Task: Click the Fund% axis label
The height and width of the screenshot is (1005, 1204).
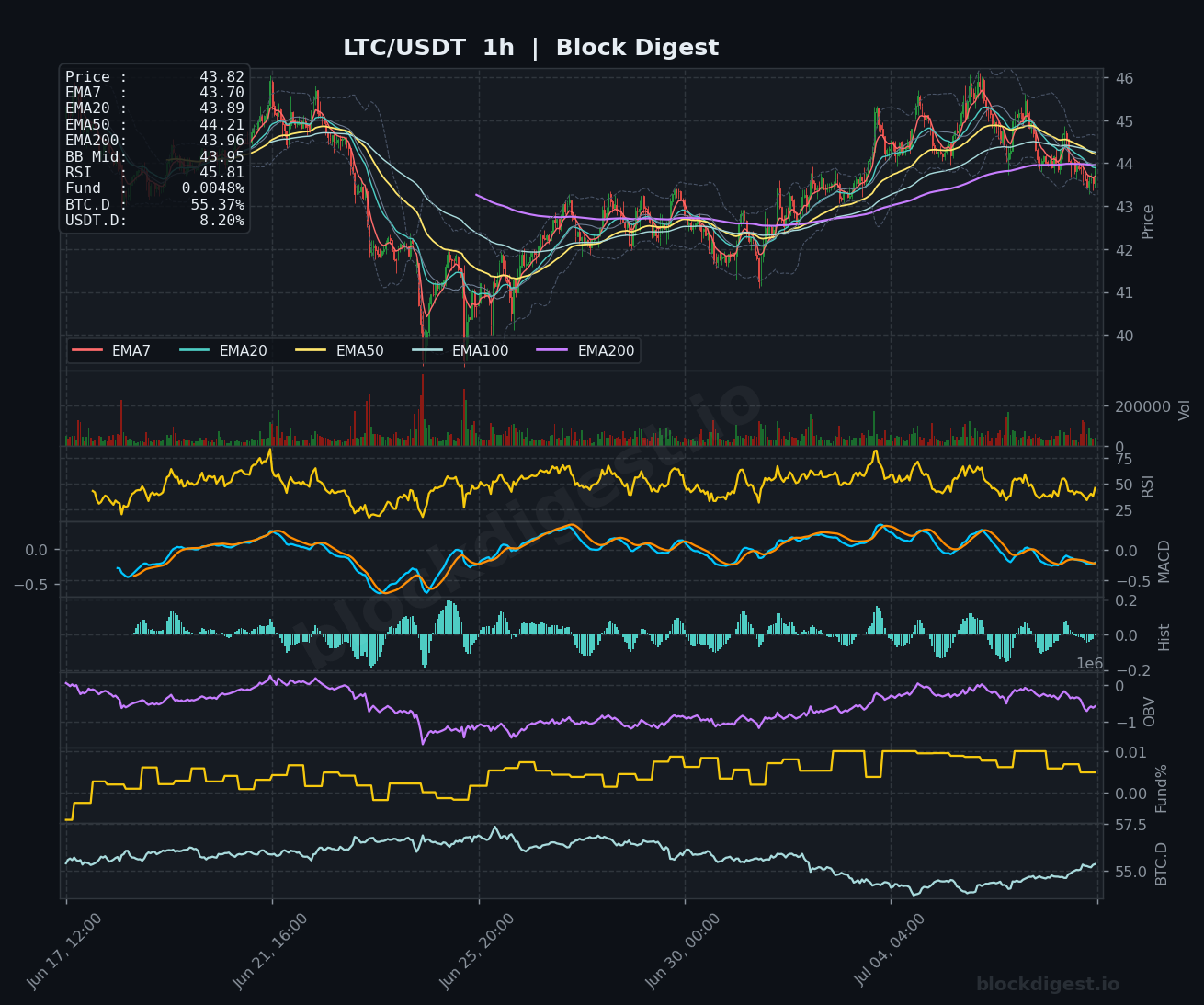Action: tap(1161, 788)
